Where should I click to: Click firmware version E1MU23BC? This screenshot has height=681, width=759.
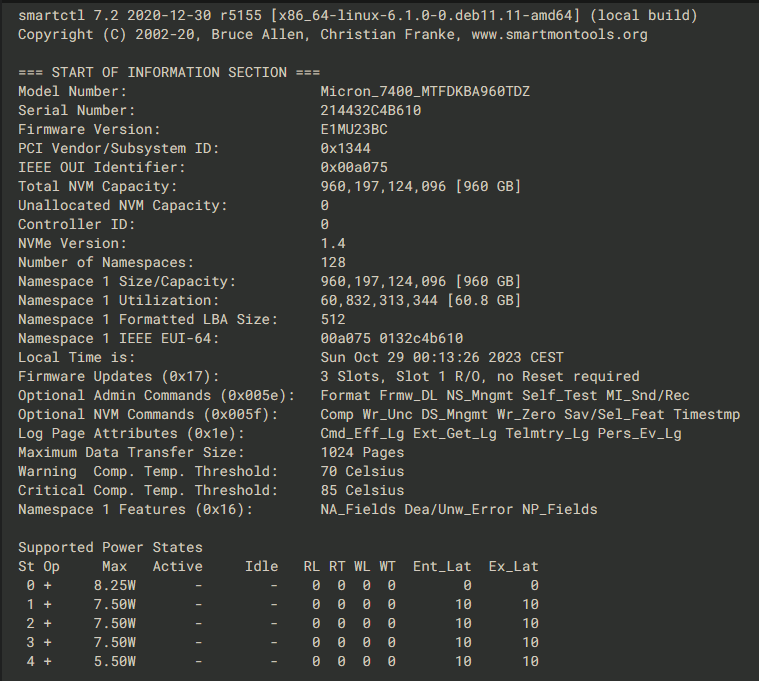click(354, 129)
